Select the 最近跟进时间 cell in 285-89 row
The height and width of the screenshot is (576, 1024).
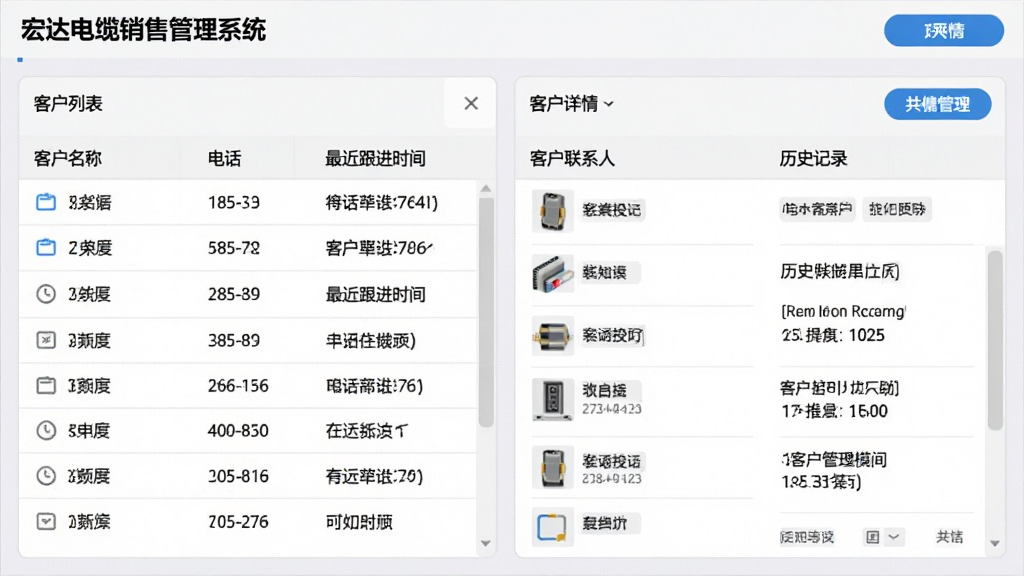(x=376, y=295)
